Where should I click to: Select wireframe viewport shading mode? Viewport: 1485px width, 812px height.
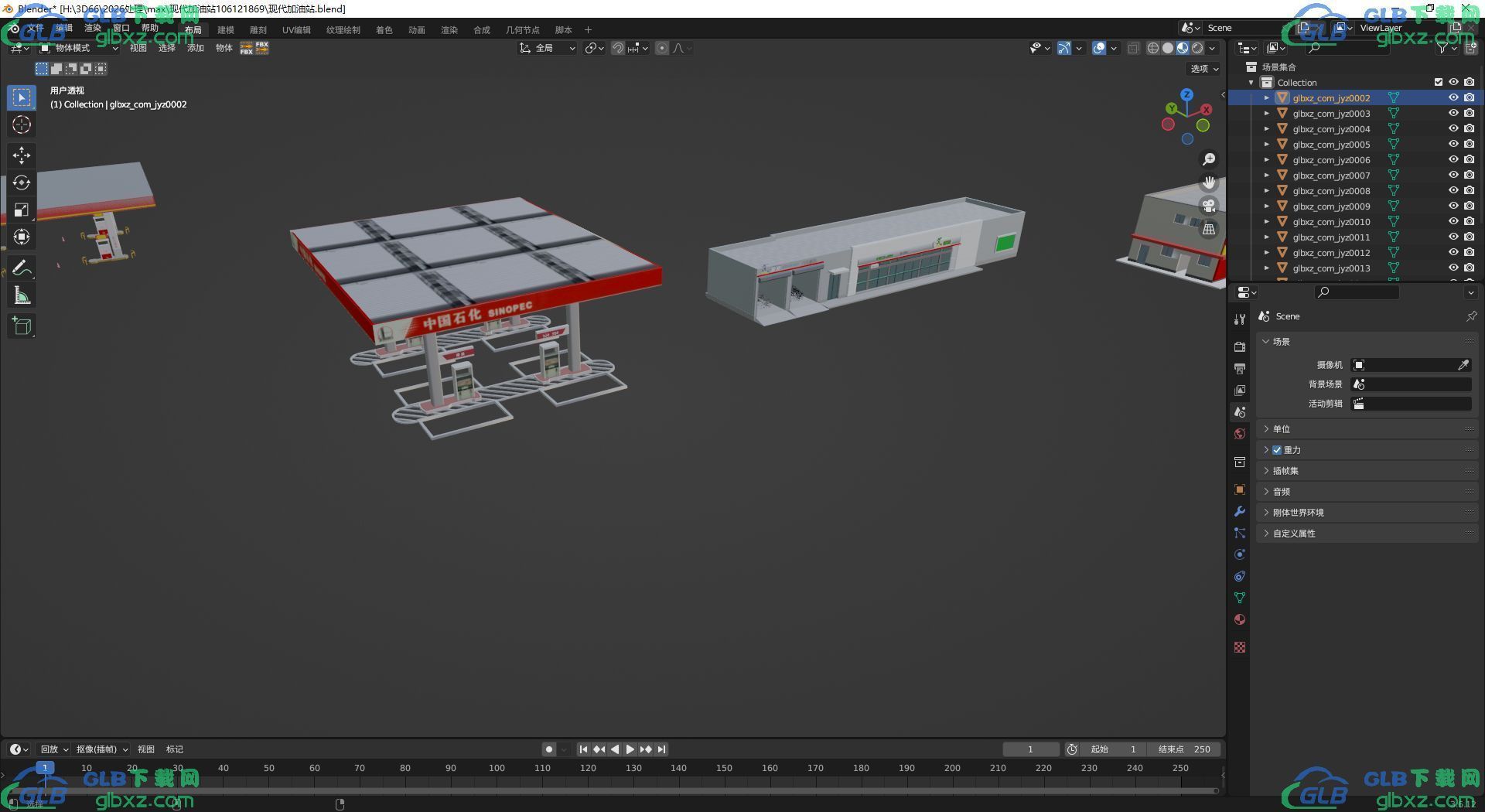pos(1153,48)
